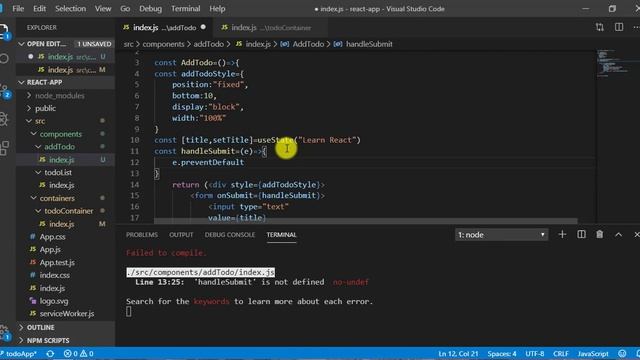Open the Selection menu
640x360 pixels.
(x=70, y=9)
